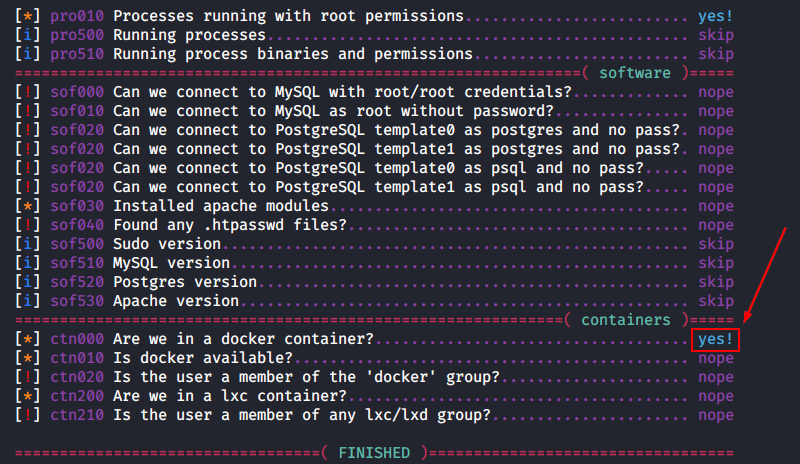Click the highlighted 'yes!' result for ctn000
Screen dimensions: 800x464
click(x=715, y=339)
